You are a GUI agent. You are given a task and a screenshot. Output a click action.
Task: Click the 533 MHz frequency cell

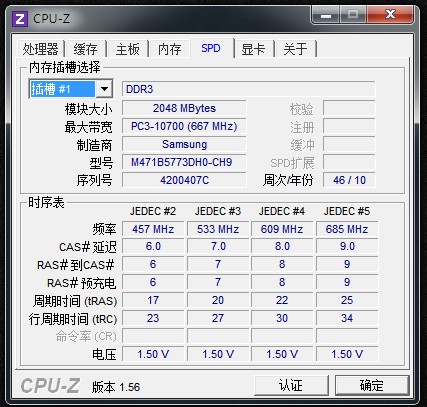[218, 229]
